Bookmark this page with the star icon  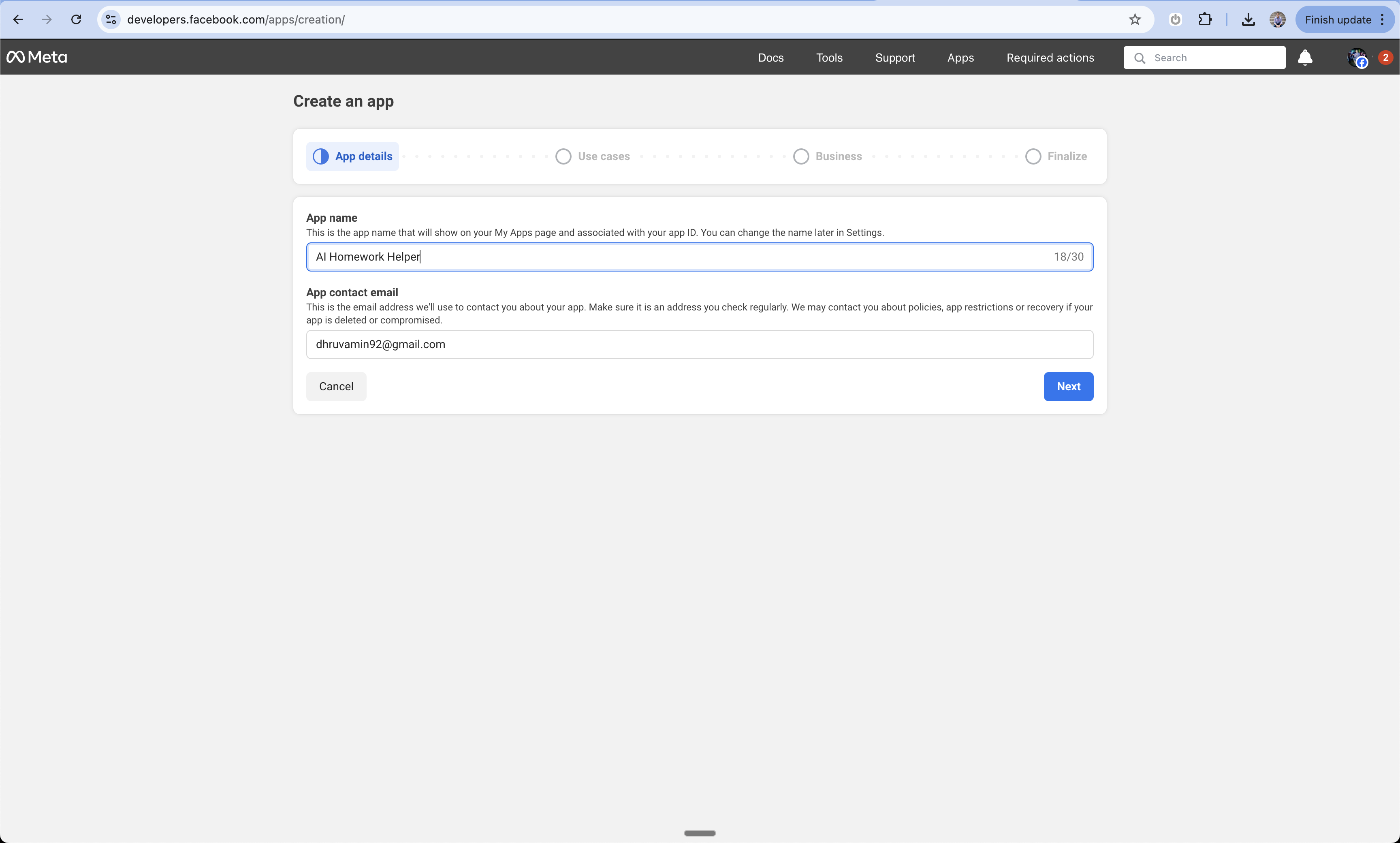click(x=1134, y=20)
